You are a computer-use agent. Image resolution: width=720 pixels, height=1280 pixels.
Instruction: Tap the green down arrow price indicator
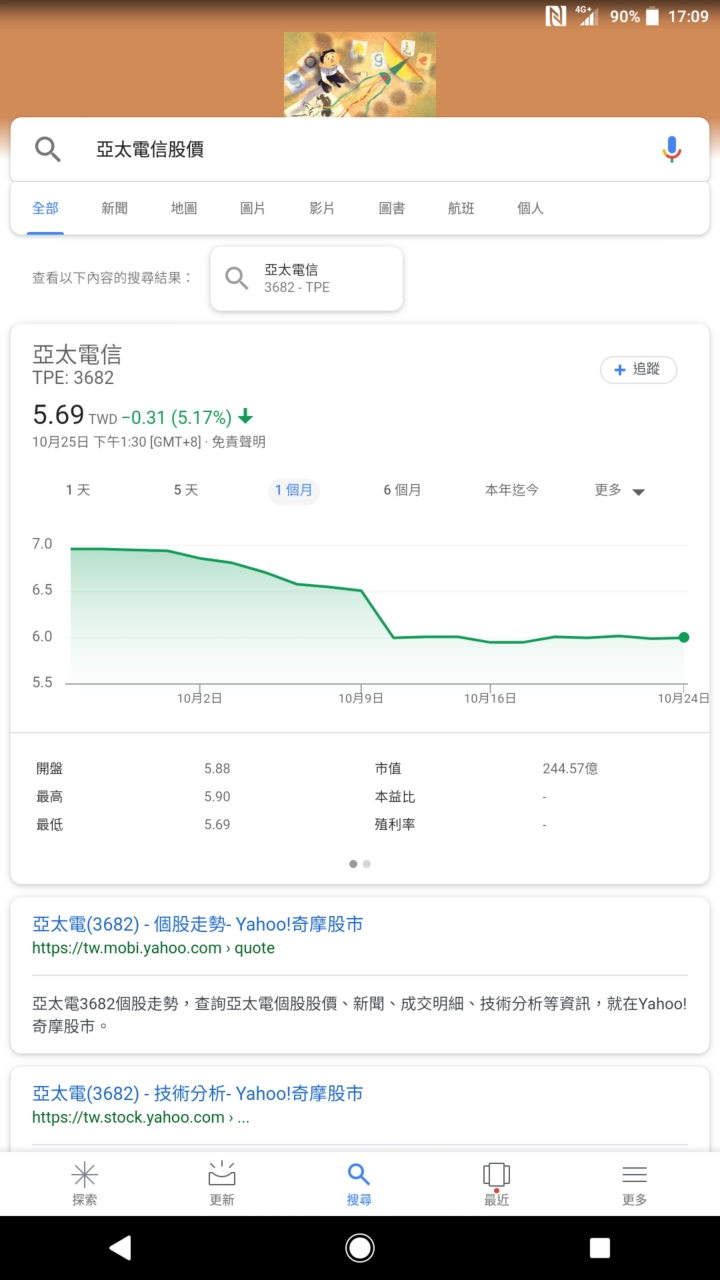[246, 417]
